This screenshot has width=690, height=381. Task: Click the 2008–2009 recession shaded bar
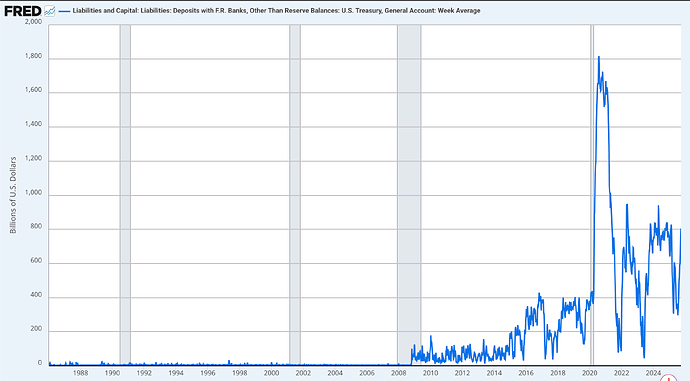click(x=409, y=194)
